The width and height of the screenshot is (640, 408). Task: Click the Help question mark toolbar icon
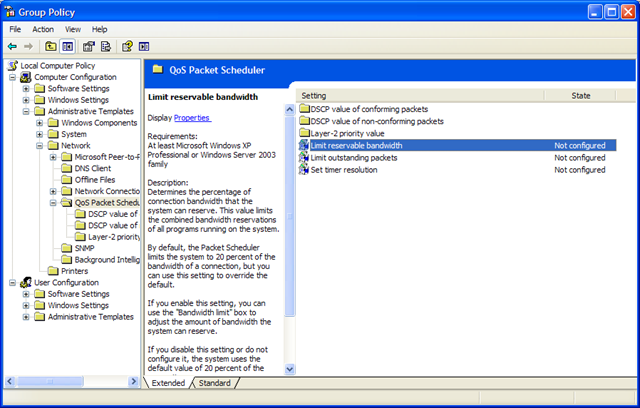(127, 46)
